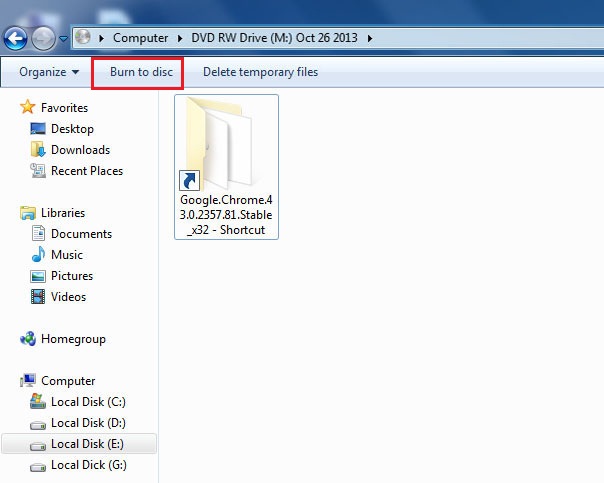The width and height of the screenshot is (604, 483).
Task: Click the Music note icon
Action: click(x=38, y=254)
